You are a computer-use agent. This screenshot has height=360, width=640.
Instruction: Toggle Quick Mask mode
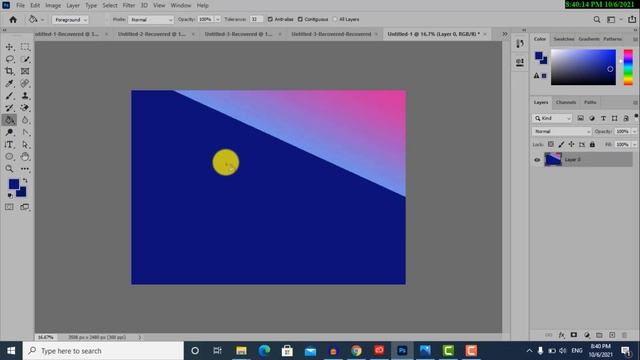[9, 207]
